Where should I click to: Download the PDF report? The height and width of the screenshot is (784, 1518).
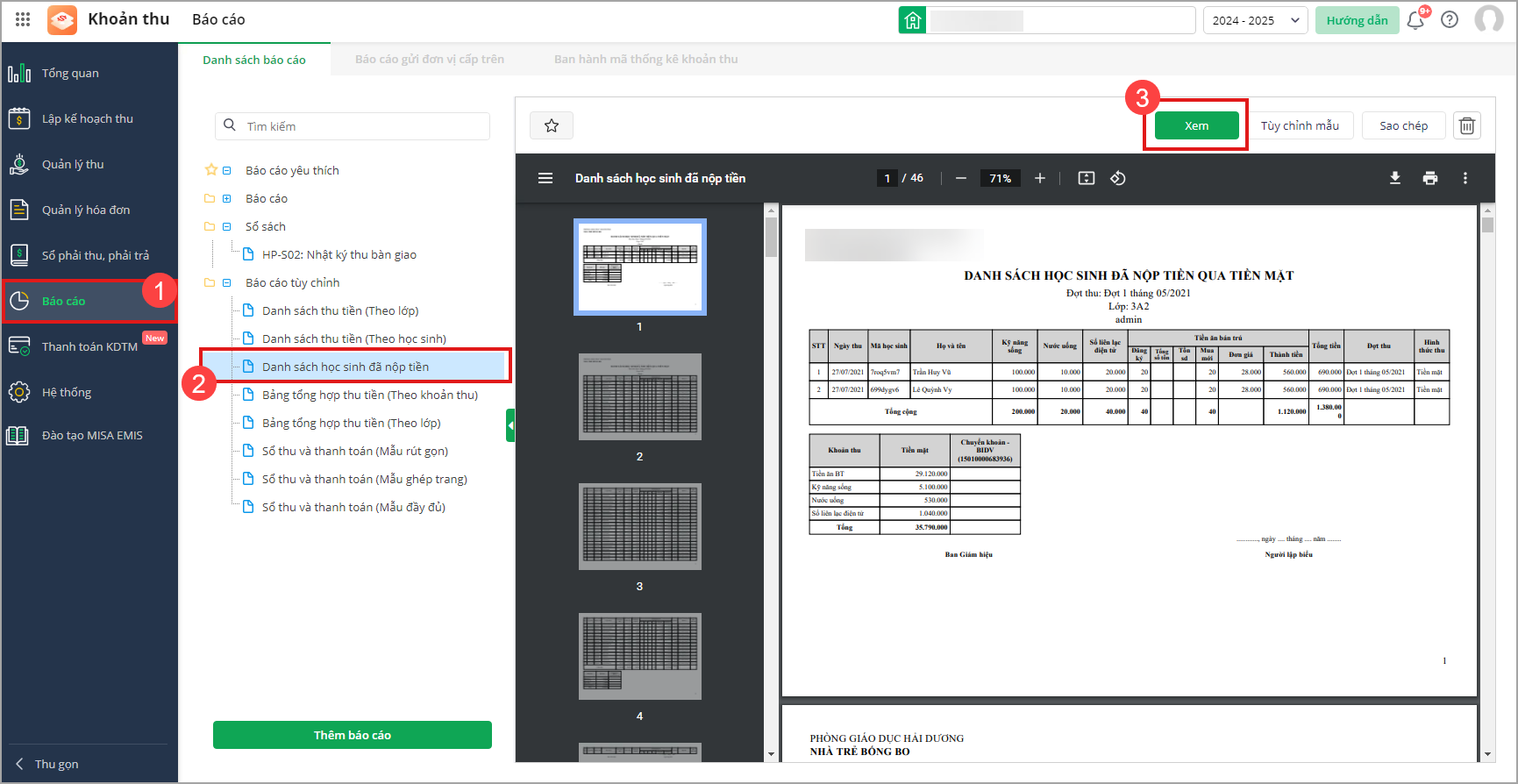1394,178
